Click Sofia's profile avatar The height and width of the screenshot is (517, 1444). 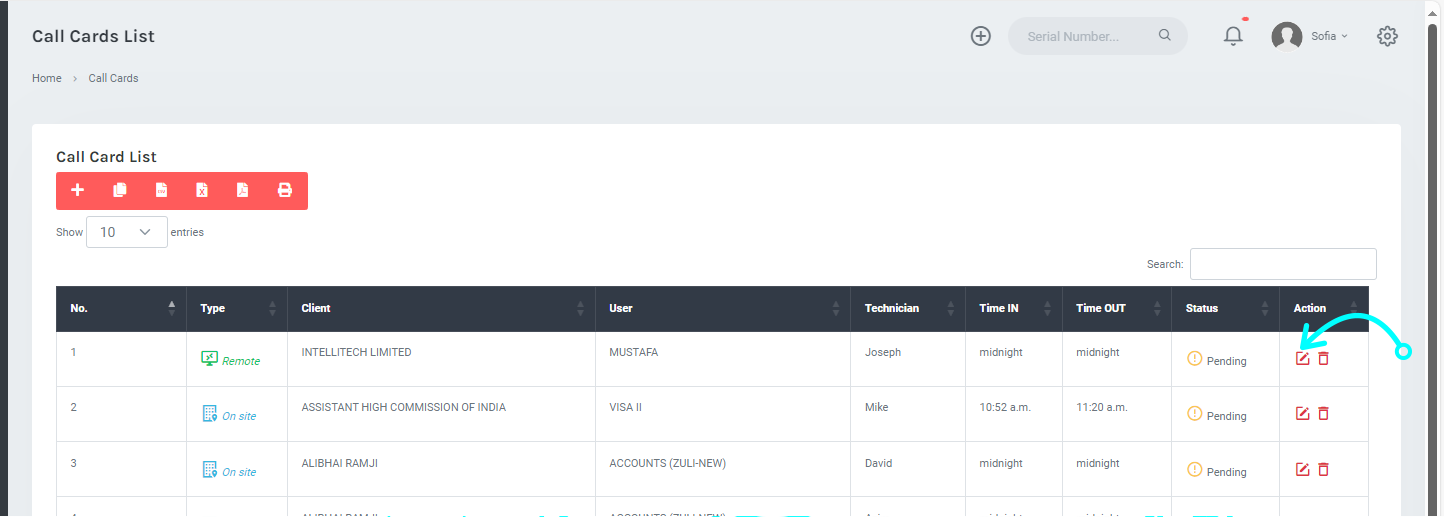click(x=1287, y=36)
